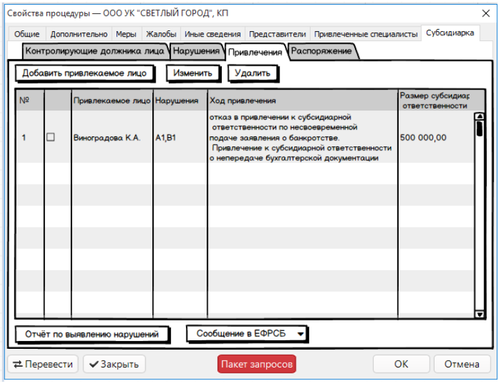Click the Перевести button with arrows icon
Viewport: 500px width, 382px height.
tap(43, 364)
